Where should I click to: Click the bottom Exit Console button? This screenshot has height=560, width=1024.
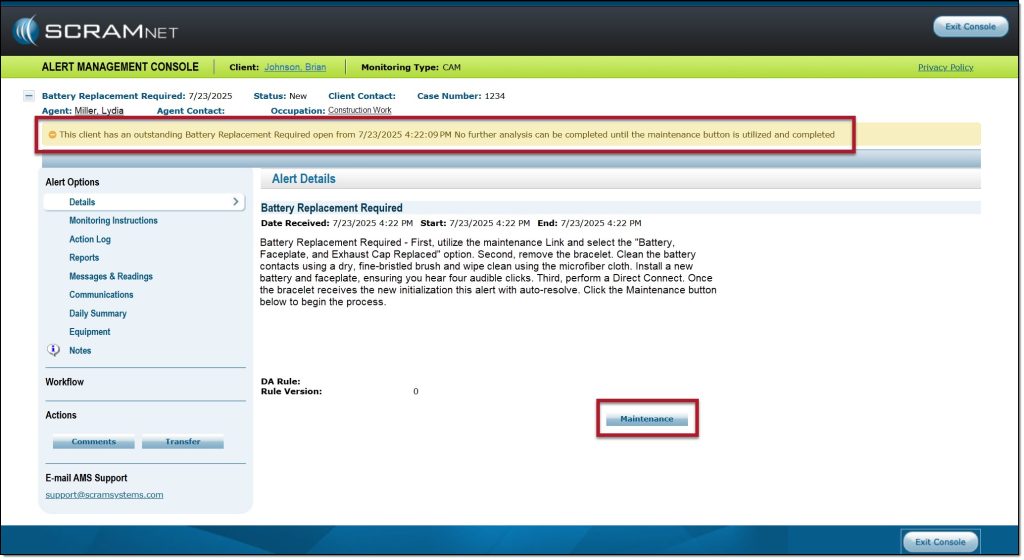click(940, 542)
